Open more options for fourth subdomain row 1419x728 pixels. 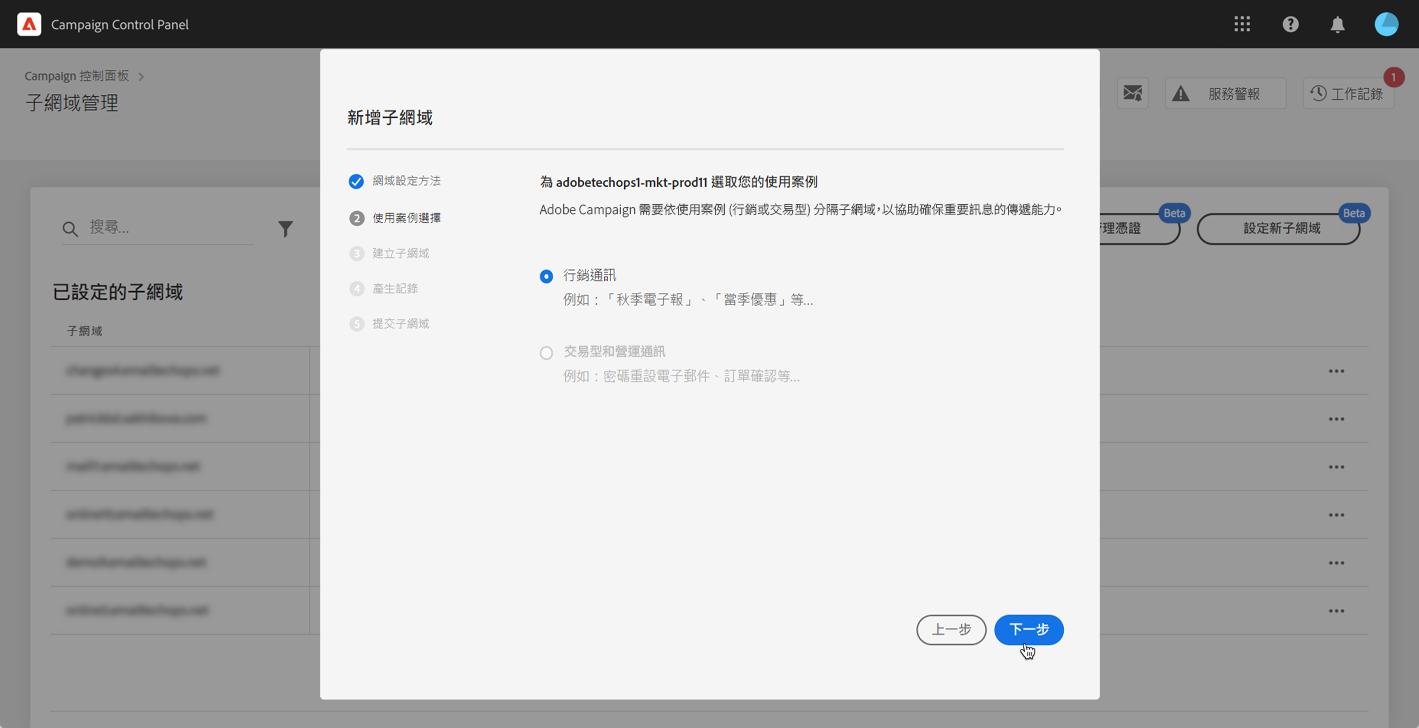point(1336,515)
